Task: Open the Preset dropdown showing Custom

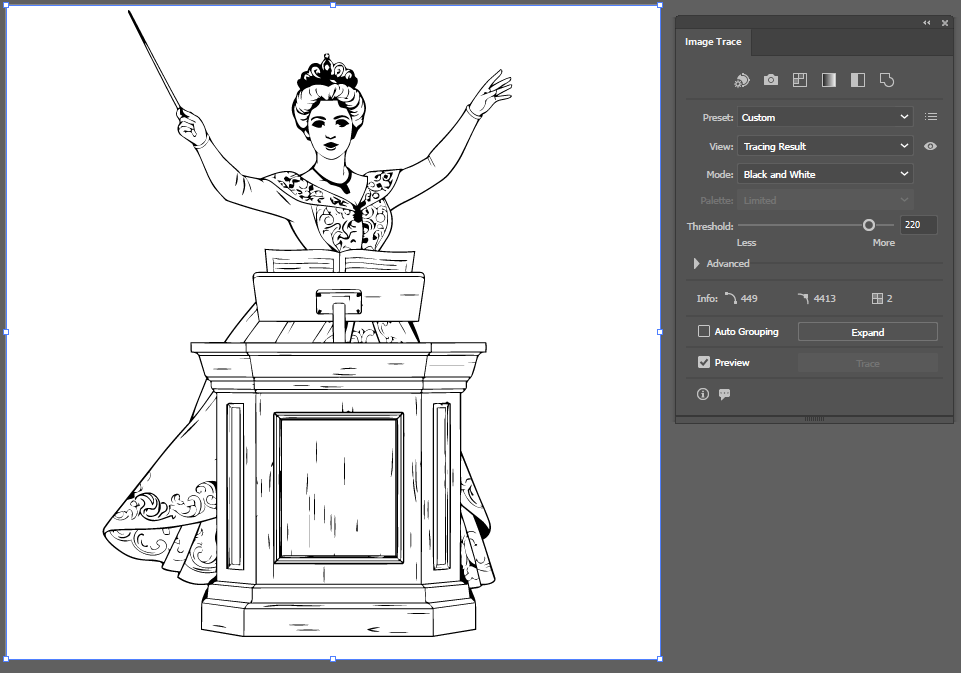Action: coord(825,117)
